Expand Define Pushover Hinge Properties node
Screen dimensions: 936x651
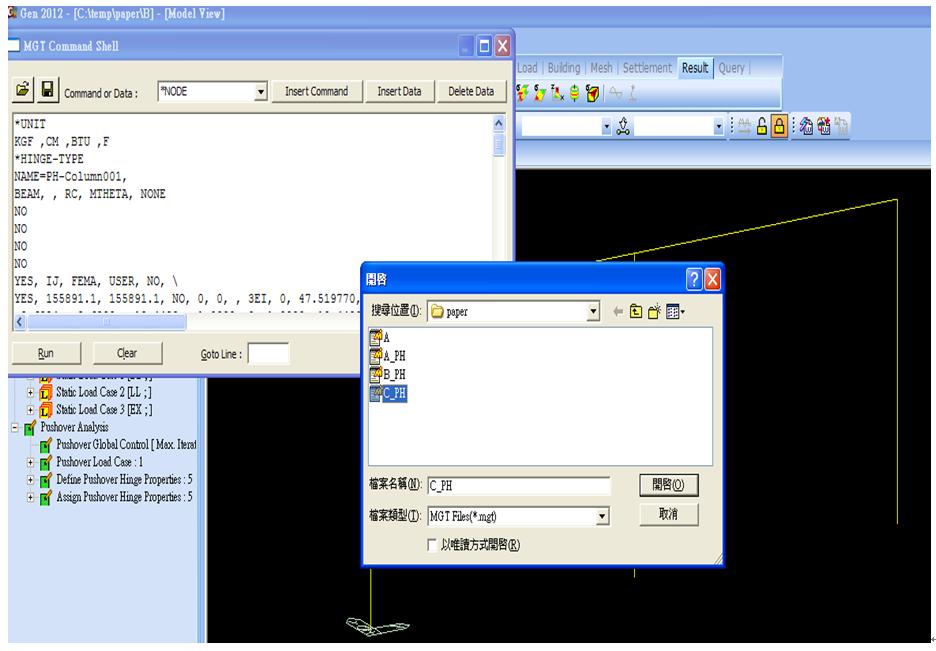point(30,480)
